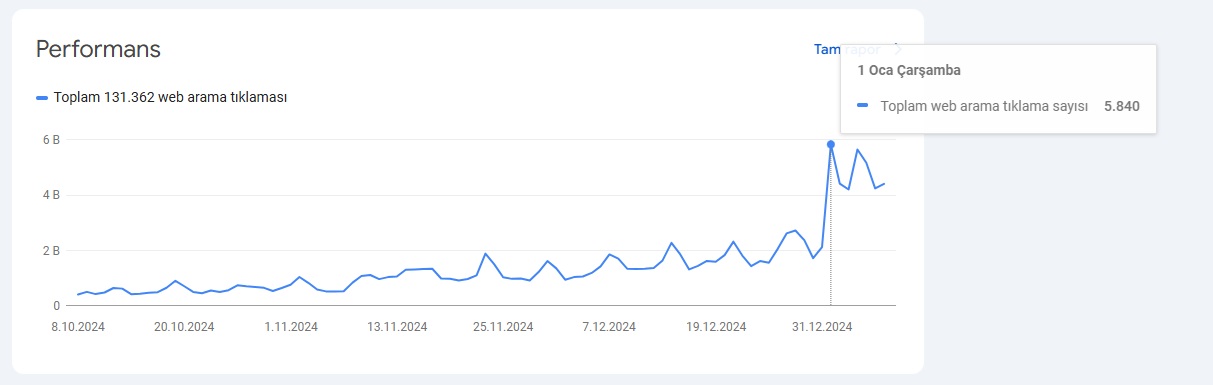
Task: Click the 7.12.2024 date axis label
Action: point(610,326)
